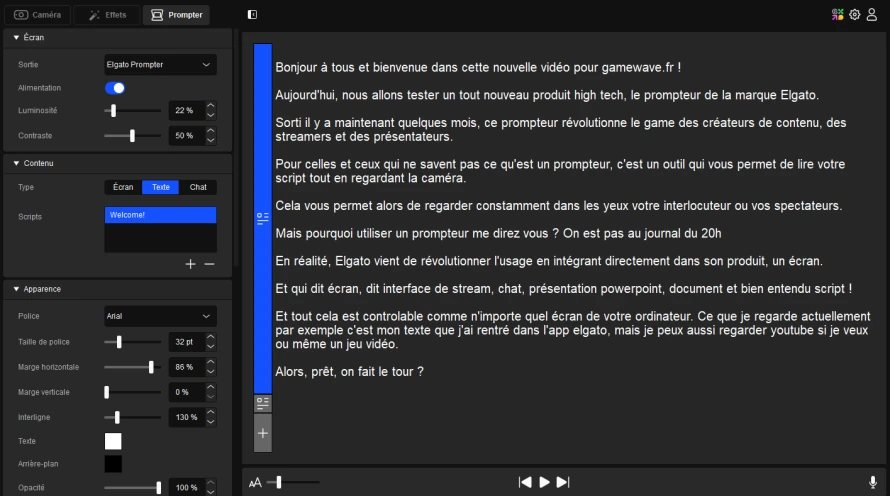The height and width of the screenshot is (496, 890).
Task: Open the Sortie Elgato Prompter dropdown
Action: coord(160,65)
